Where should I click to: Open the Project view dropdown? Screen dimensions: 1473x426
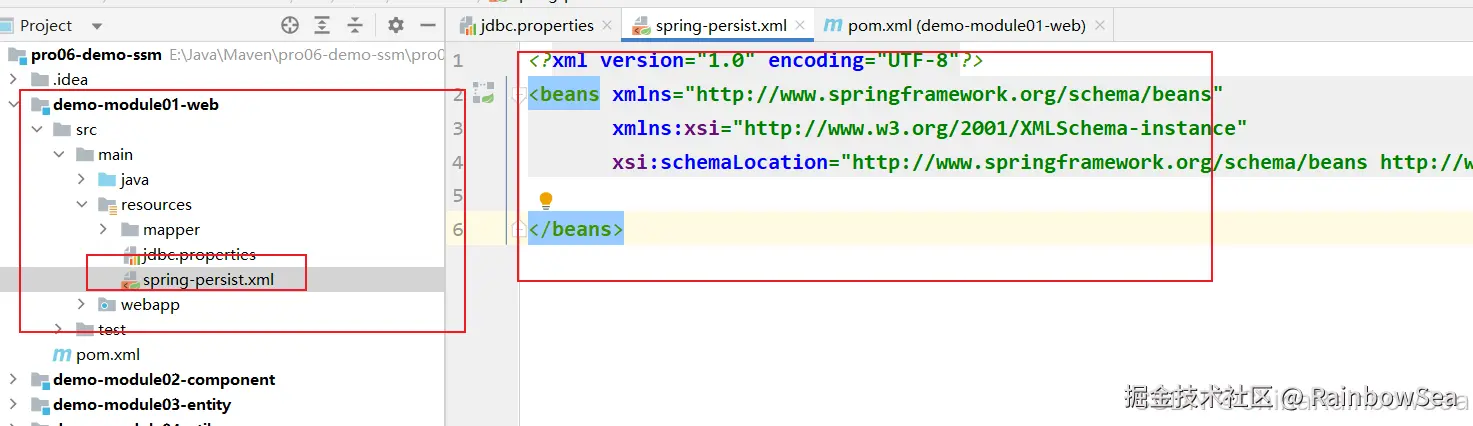[x=97, y=26]
